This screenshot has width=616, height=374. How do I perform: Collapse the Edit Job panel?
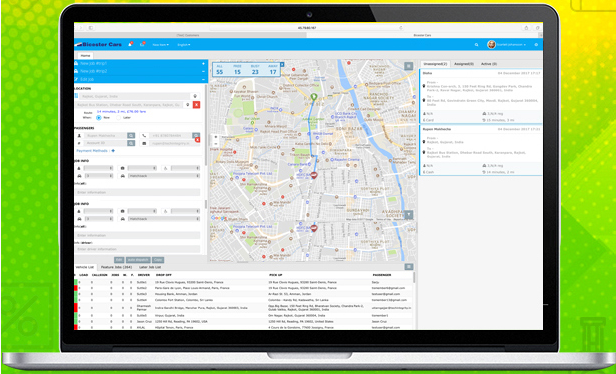coord(203,79)
